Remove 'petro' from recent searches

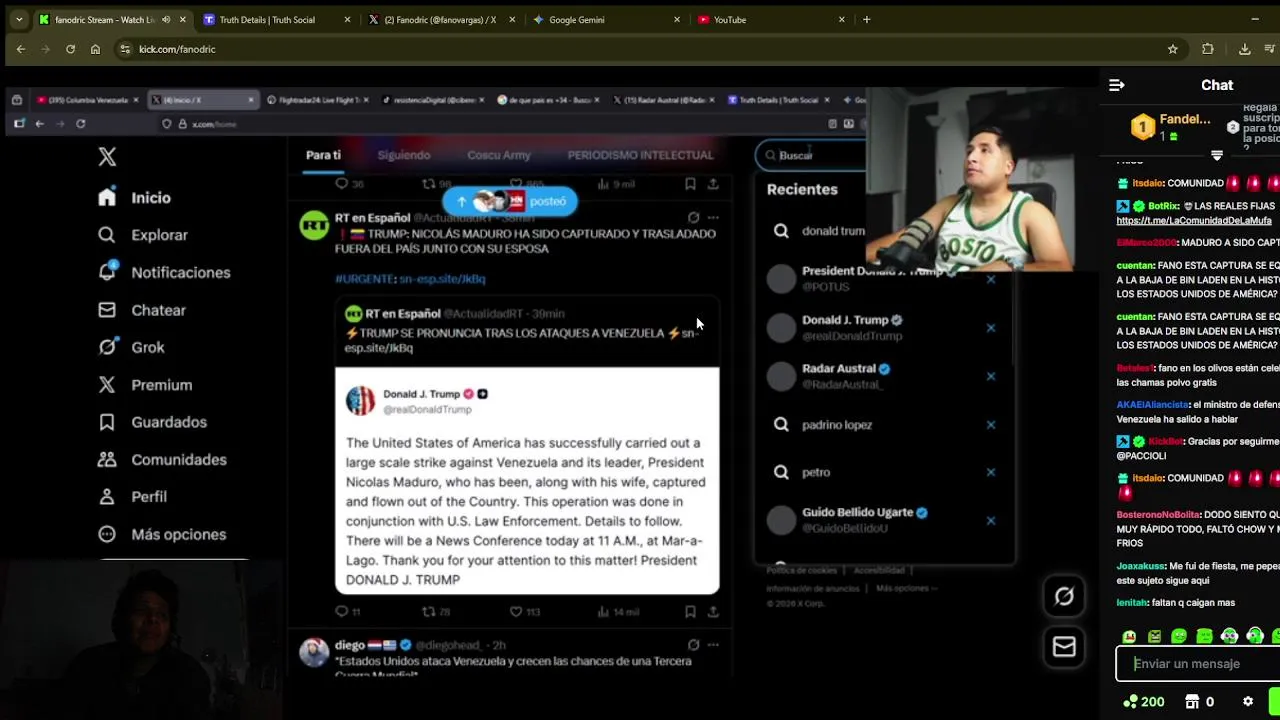pyautogui.click(x=991, y=472)
